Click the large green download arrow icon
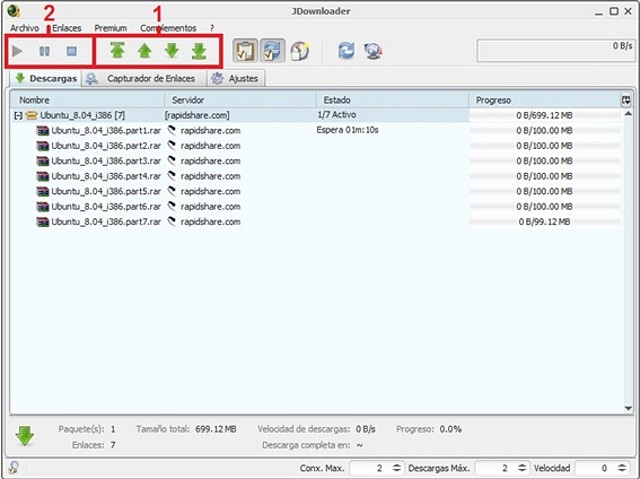 24,436
